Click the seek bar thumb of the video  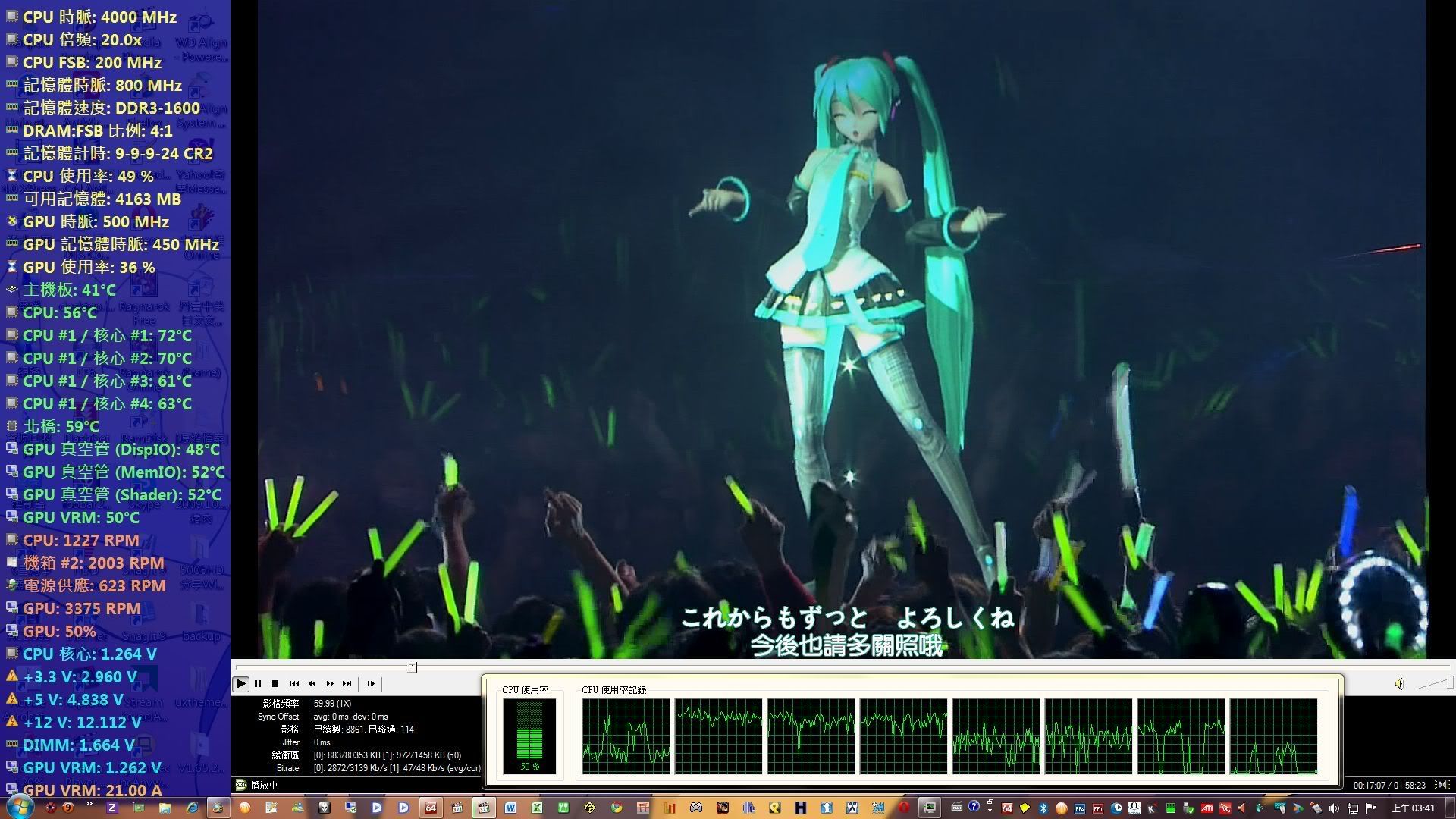coord(412,667)
